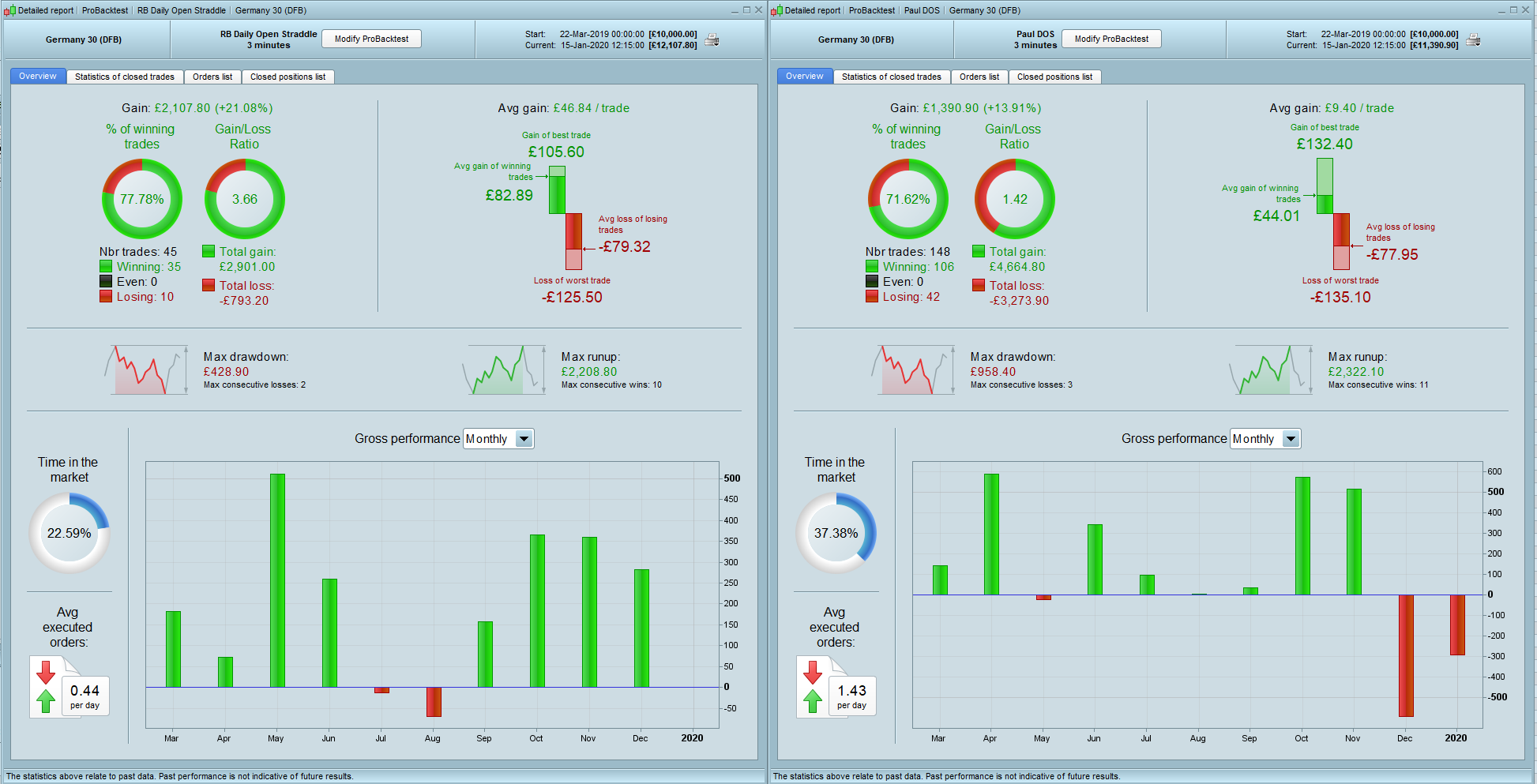Switch to Orders list tab in Paul DOS window
The height and width of the screenshot is (784, 1537).
979,77
